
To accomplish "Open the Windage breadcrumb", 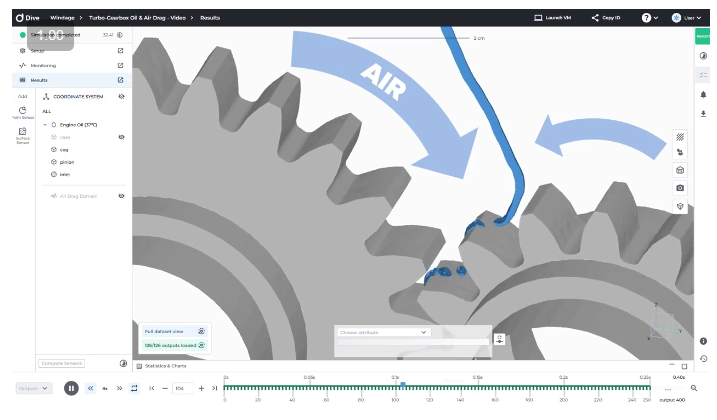I will coord(62,18).
